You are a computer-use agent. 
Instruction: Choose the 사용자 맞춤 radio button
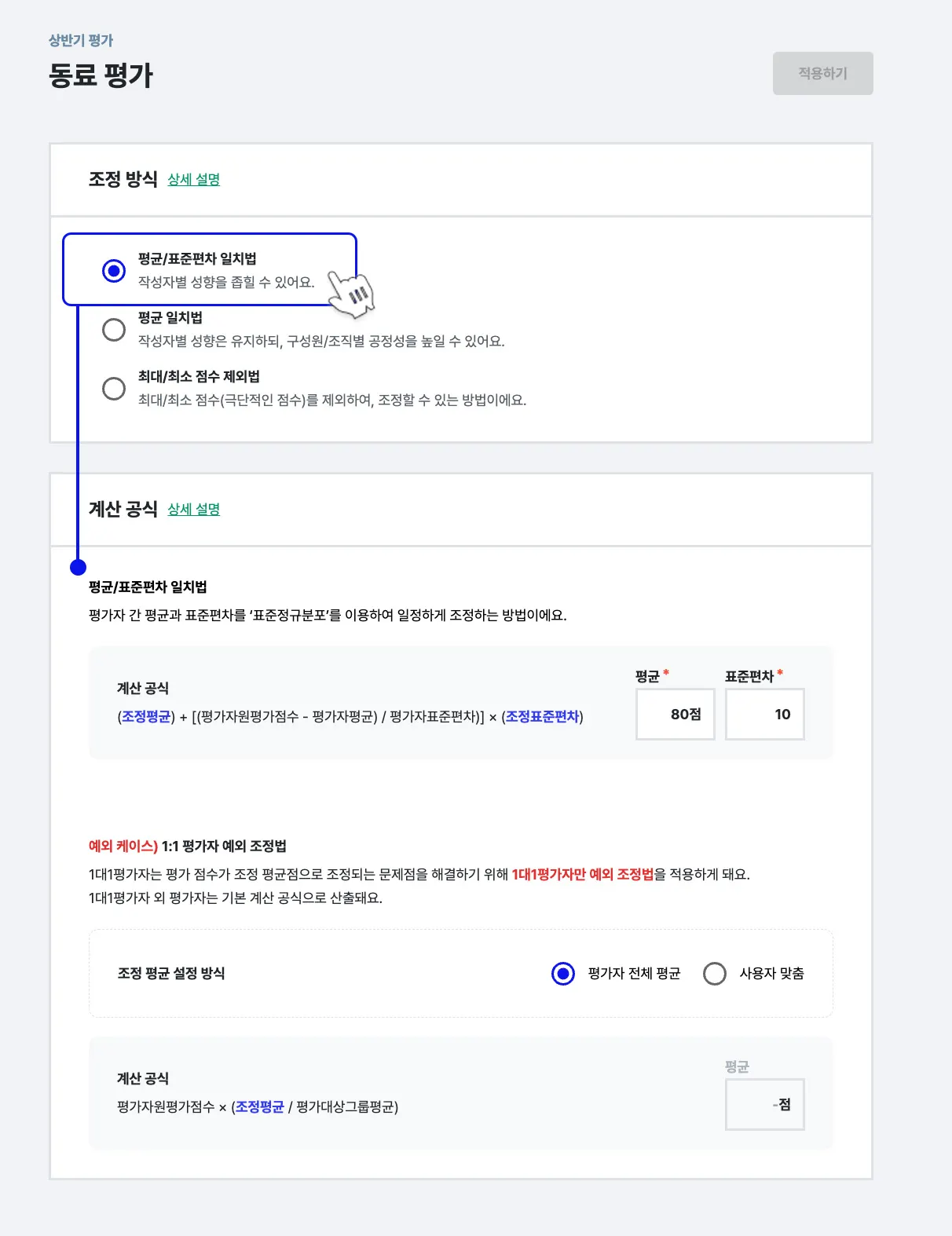click(x=715, y=974)
